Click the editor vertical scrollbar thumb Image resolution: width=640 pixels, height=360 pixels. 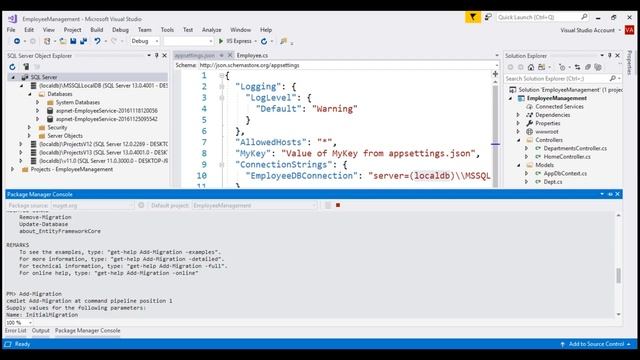[495, 114]
